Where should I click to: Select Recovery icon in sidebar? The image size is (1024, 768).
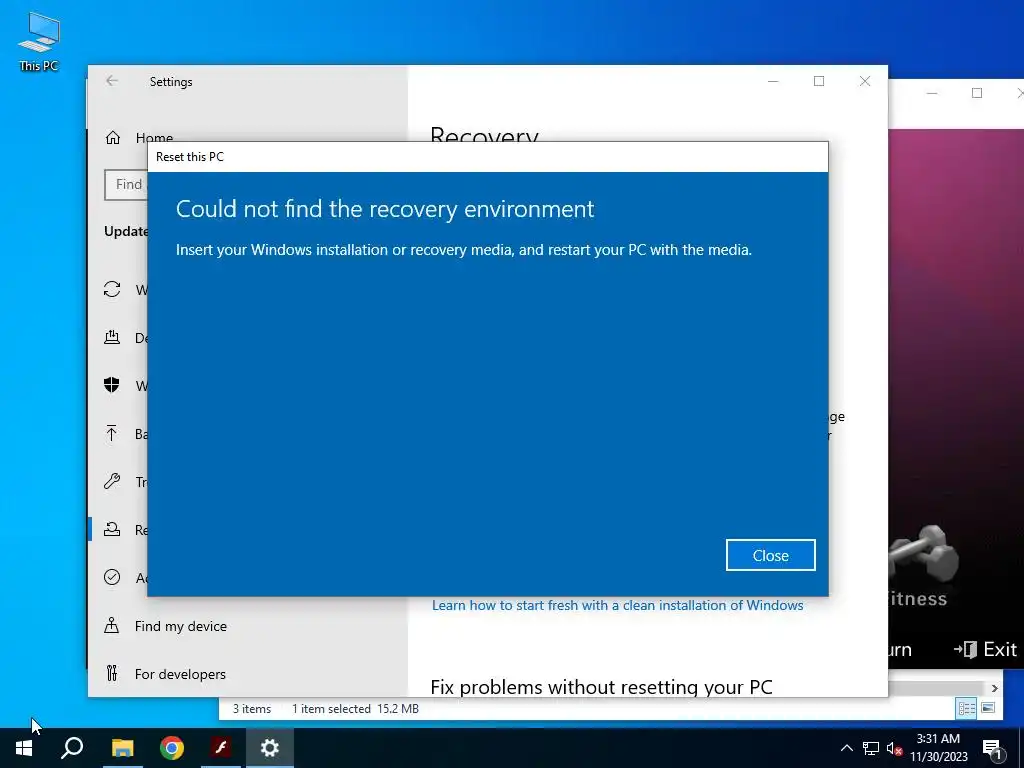pyautogui.click(x=112, y=530)
